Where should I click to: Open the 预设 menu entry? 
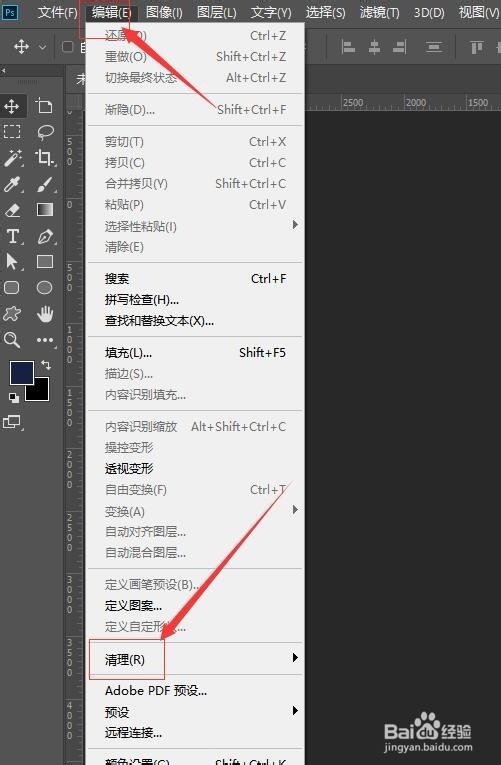click(195, 712)
